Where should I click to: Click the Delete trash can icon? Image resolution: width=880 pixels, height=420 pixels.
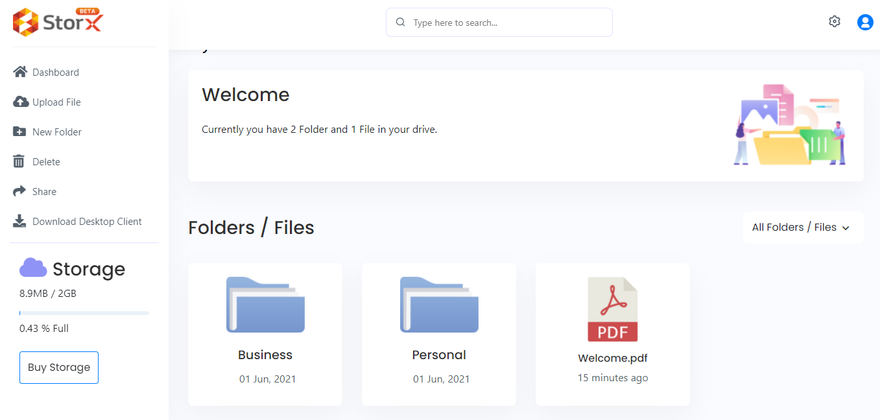pyautogui.click(x=19, y=162)
